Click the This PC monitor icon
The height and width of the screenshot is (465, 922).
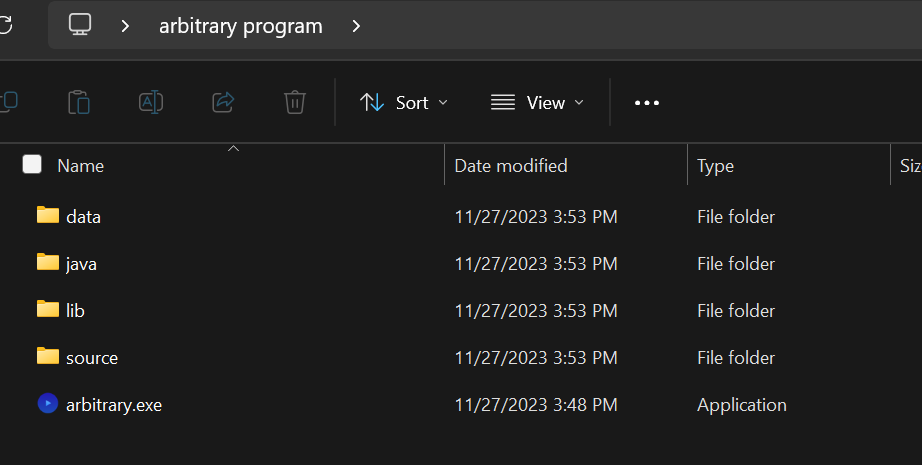[80, 25]
